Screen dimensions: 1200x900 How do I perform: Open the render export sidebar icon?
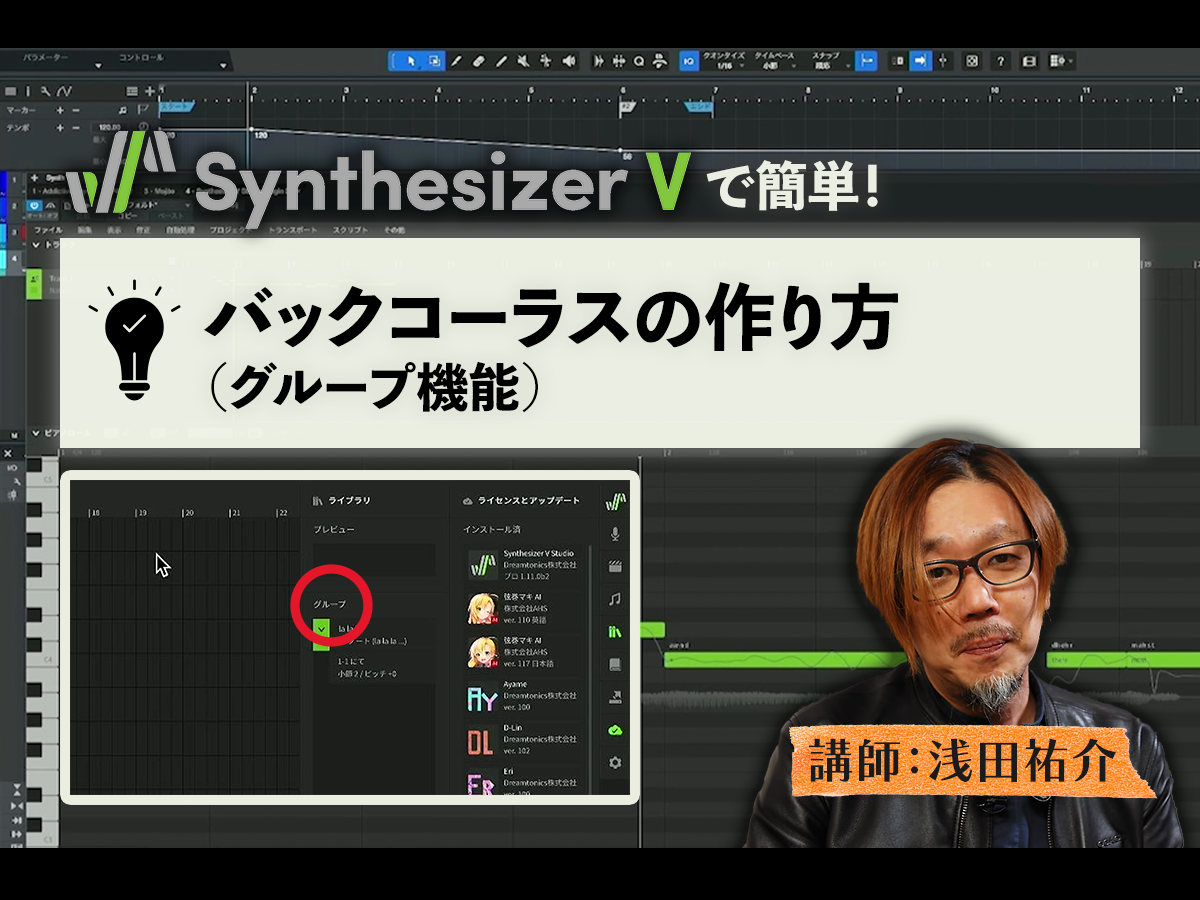(615, 697)
